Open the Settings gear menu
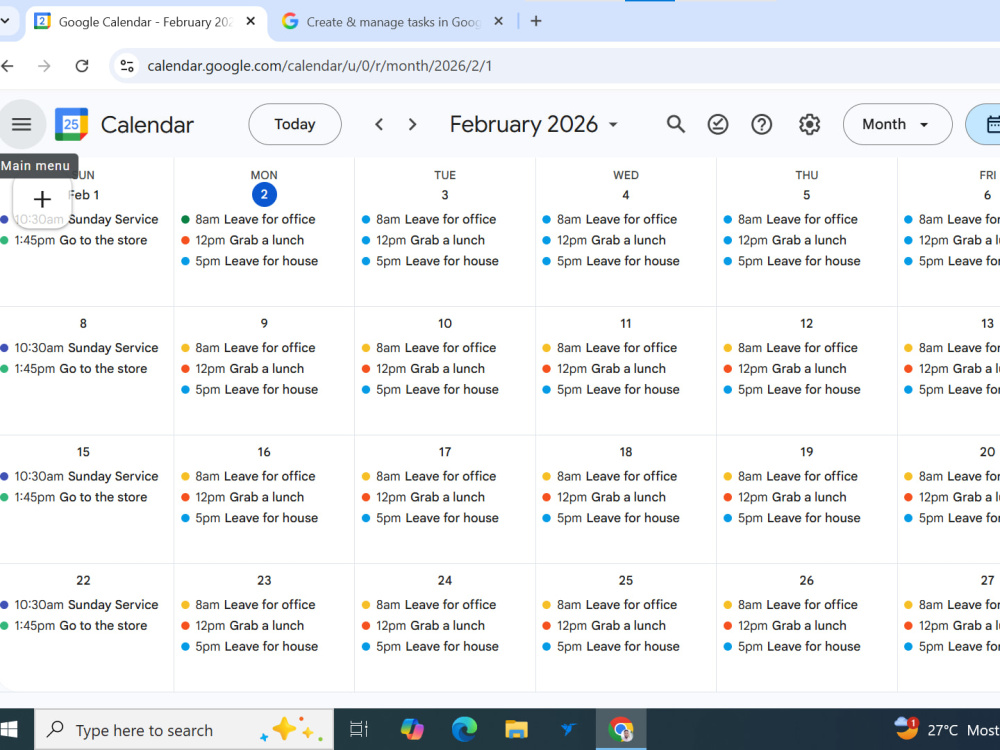The image size is (1000, 750). [809, 124]
